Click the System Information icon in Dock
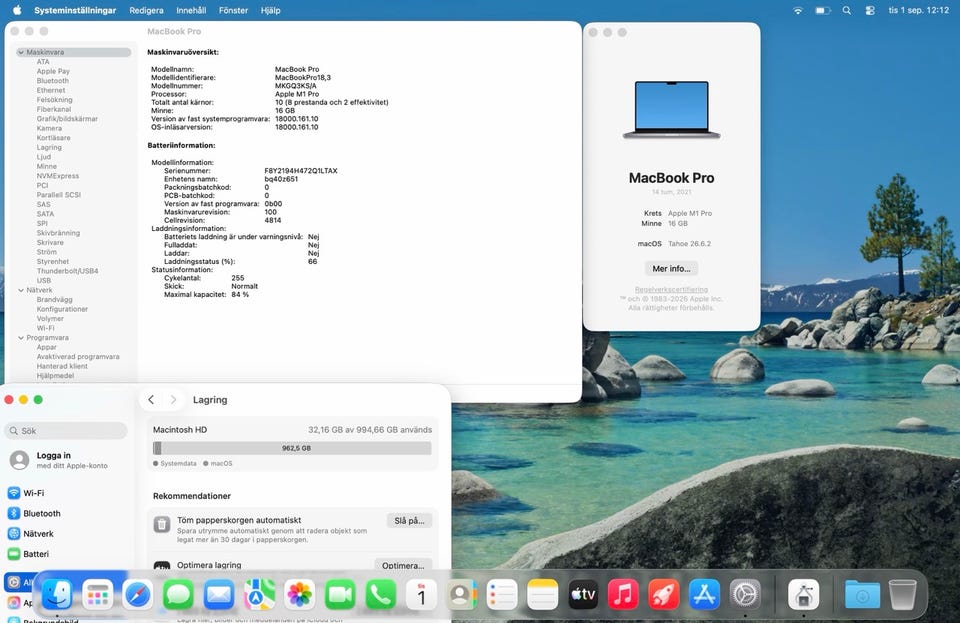The image size is (960, 623). coord(803,594)
